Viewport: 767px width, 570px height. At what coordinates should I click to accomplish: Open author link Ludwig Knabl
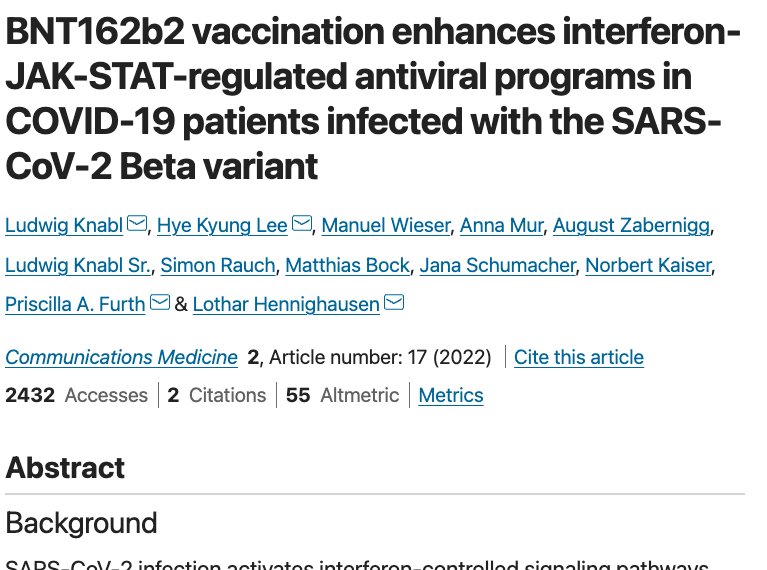point(64,226)
